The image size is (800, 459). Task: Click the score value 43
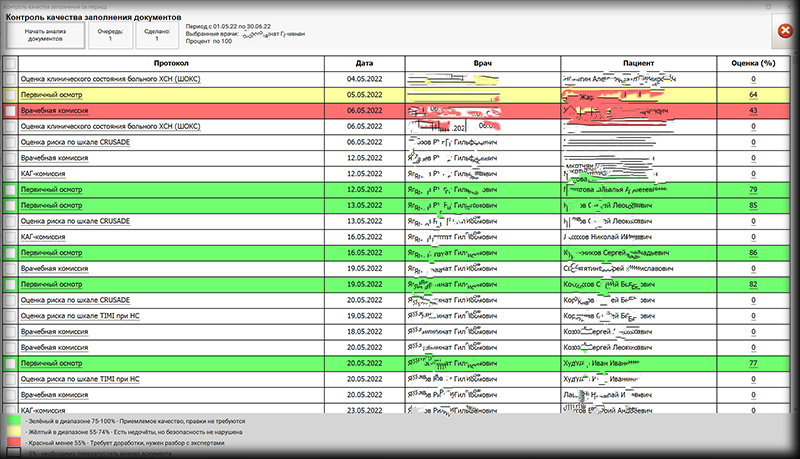753,111
